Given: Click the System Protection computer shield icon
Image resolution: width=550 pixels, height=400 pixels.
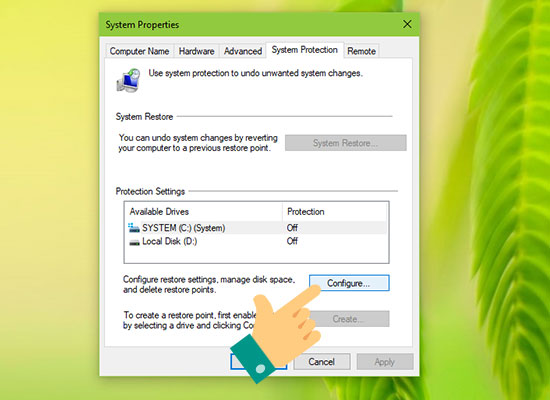Looking at the screenshot, I should [128, 80].
